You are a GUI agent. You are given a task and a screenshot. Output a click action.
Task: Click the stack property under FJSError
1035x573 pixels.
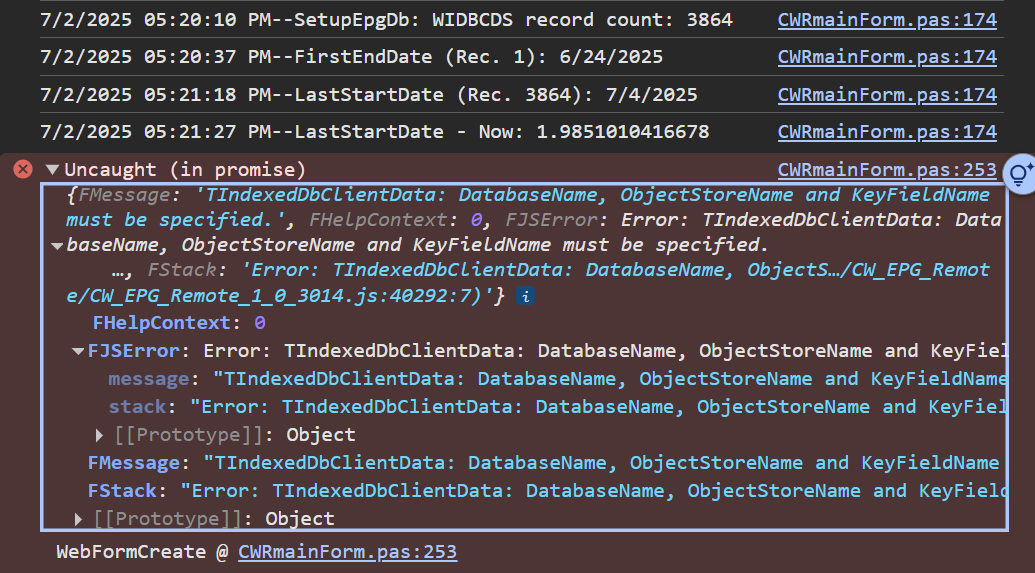[558, 407]
